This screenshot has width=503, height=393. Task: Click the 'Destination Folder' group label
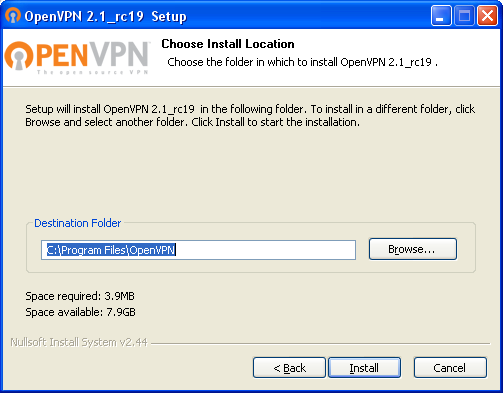[x=77, y=223]
